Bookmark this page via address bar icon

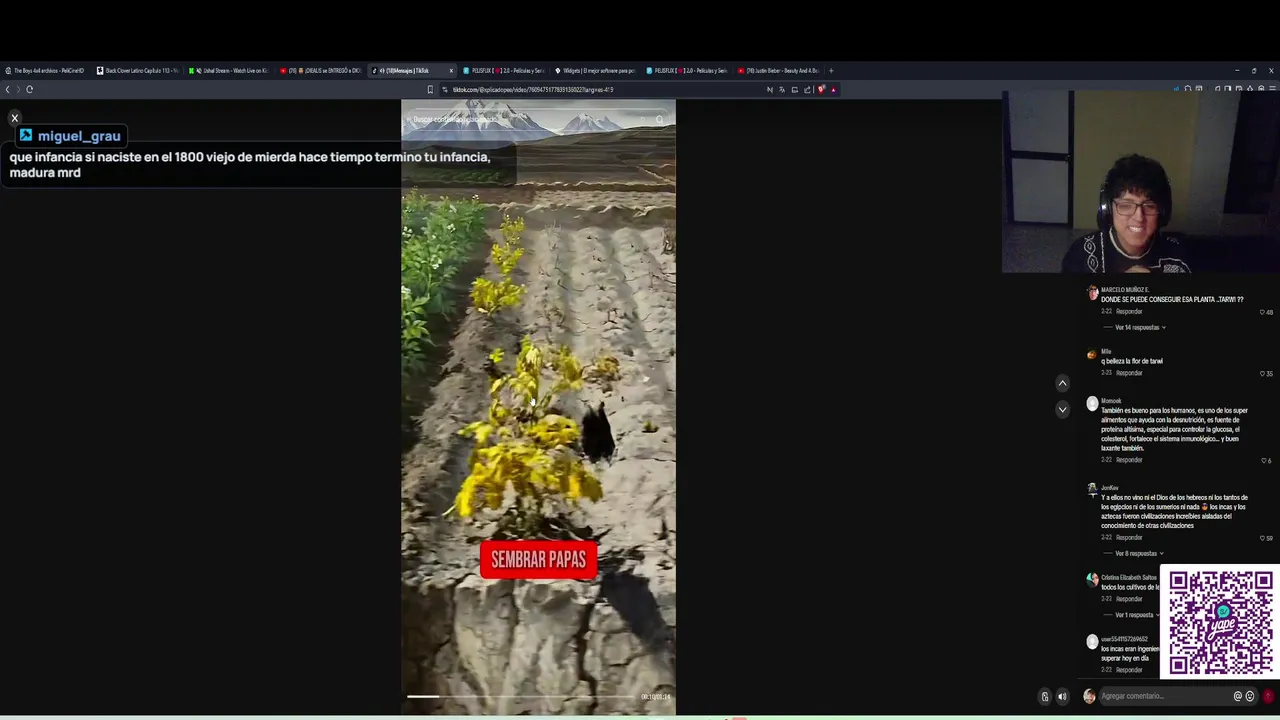click(x=431, y=89)
